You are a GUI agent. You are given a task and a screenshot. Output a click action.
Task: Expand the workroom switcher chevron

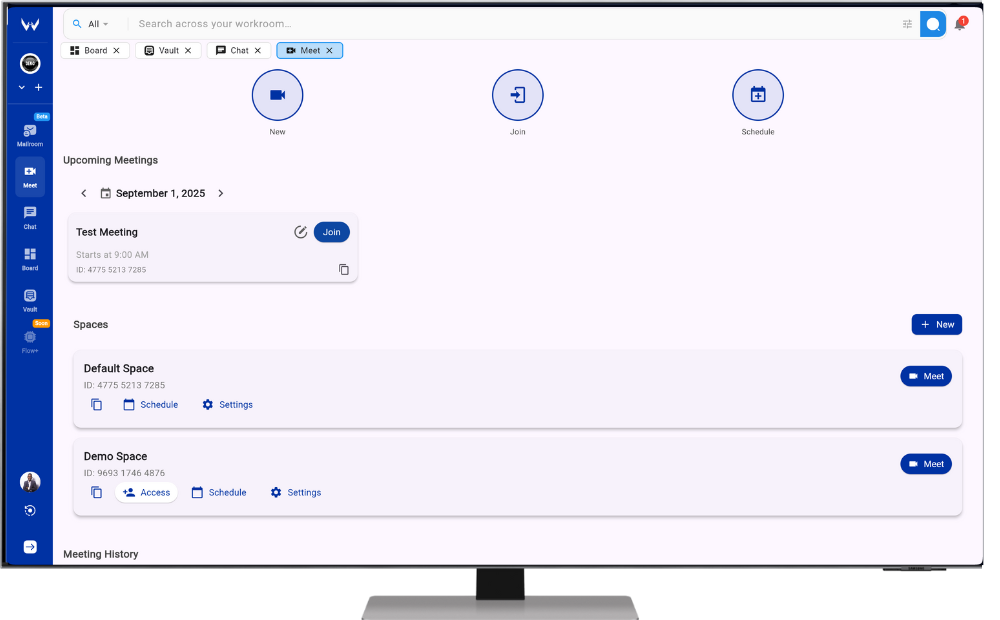22,88
